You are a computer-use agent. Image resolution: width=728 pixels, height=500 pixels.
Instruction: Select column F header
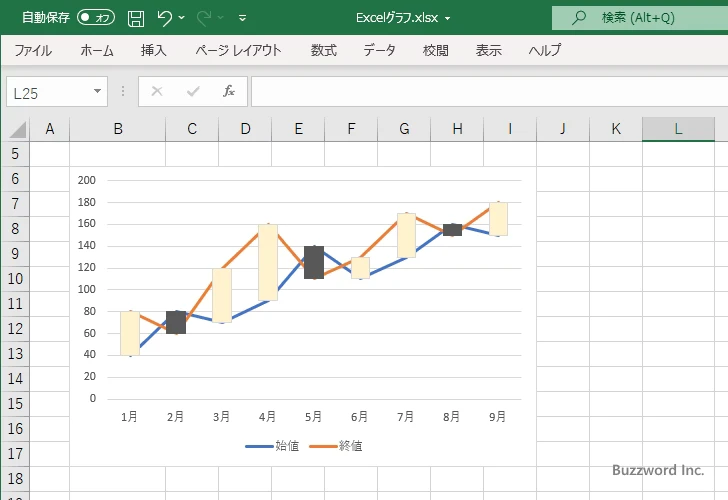(351, 129)
